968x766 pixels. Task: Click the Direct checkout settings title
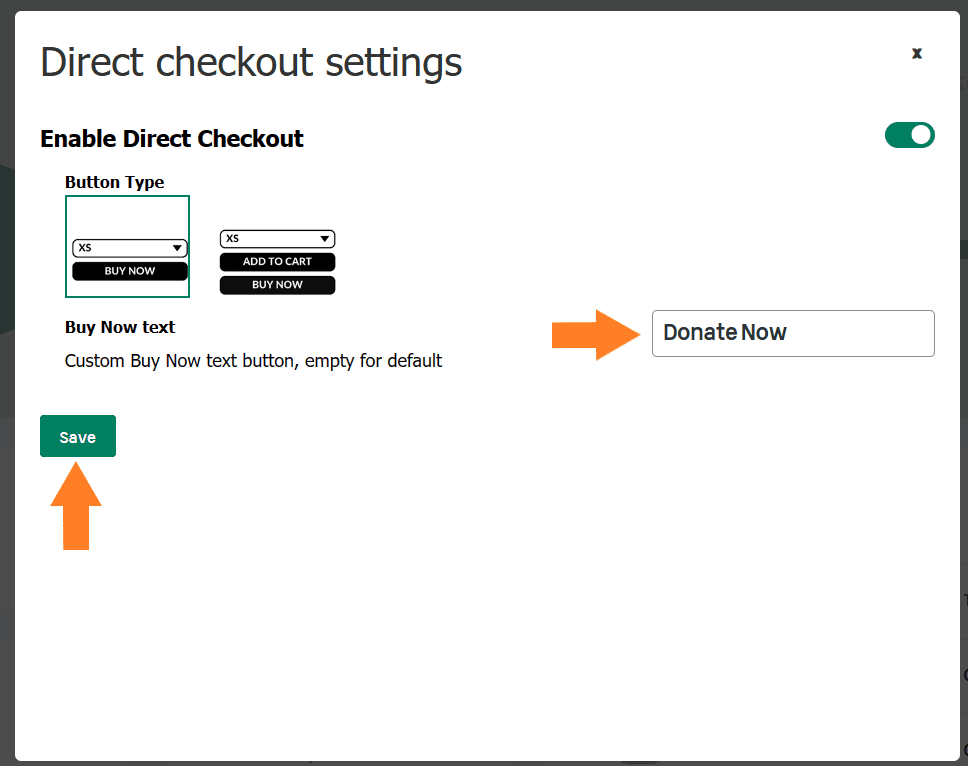point(251,63)
